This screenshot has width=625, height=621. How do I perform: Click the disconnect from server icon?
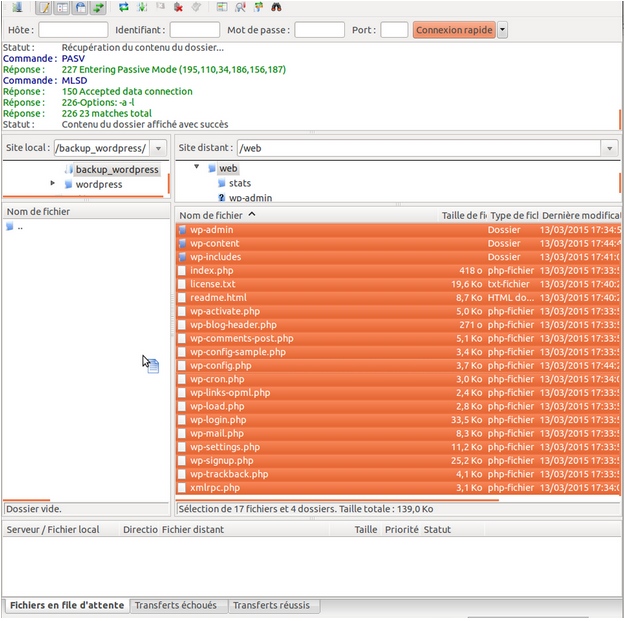pyautogui.click(x=178, y=7)
